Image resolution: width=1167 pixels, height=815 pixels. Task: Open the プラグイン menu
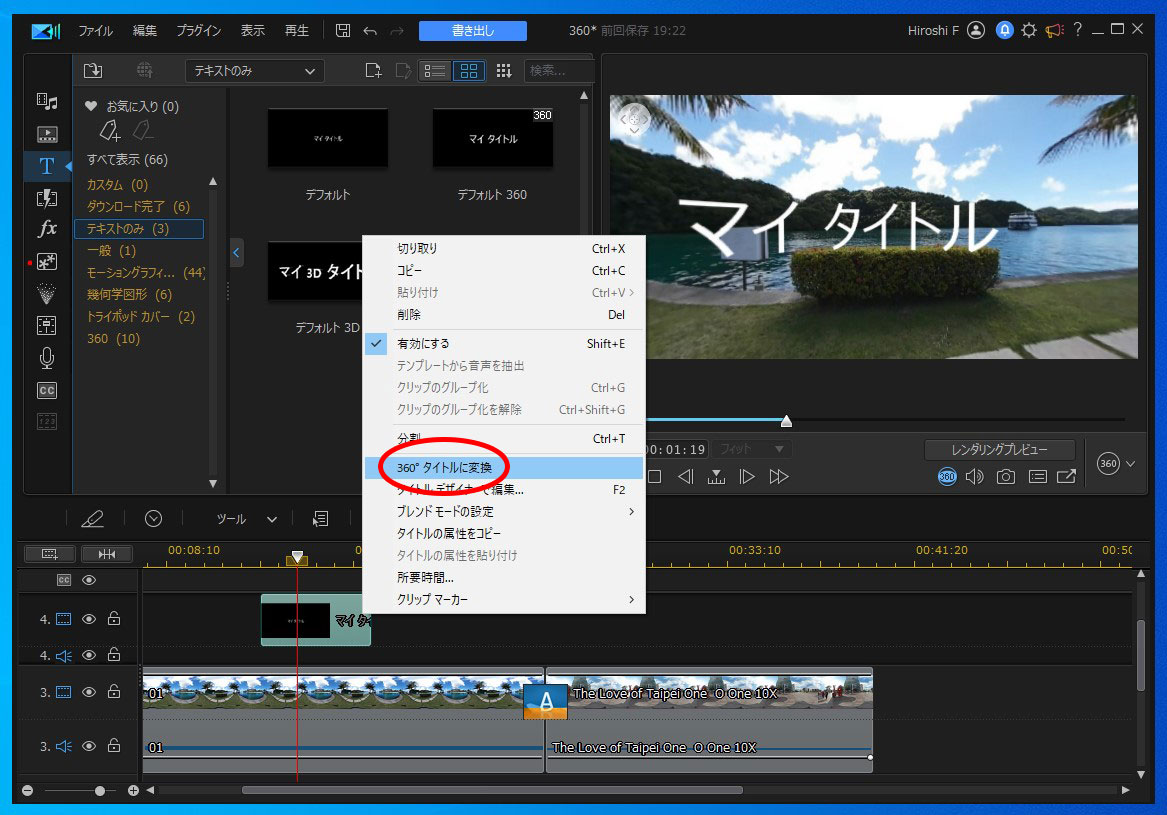click(199, 31)
